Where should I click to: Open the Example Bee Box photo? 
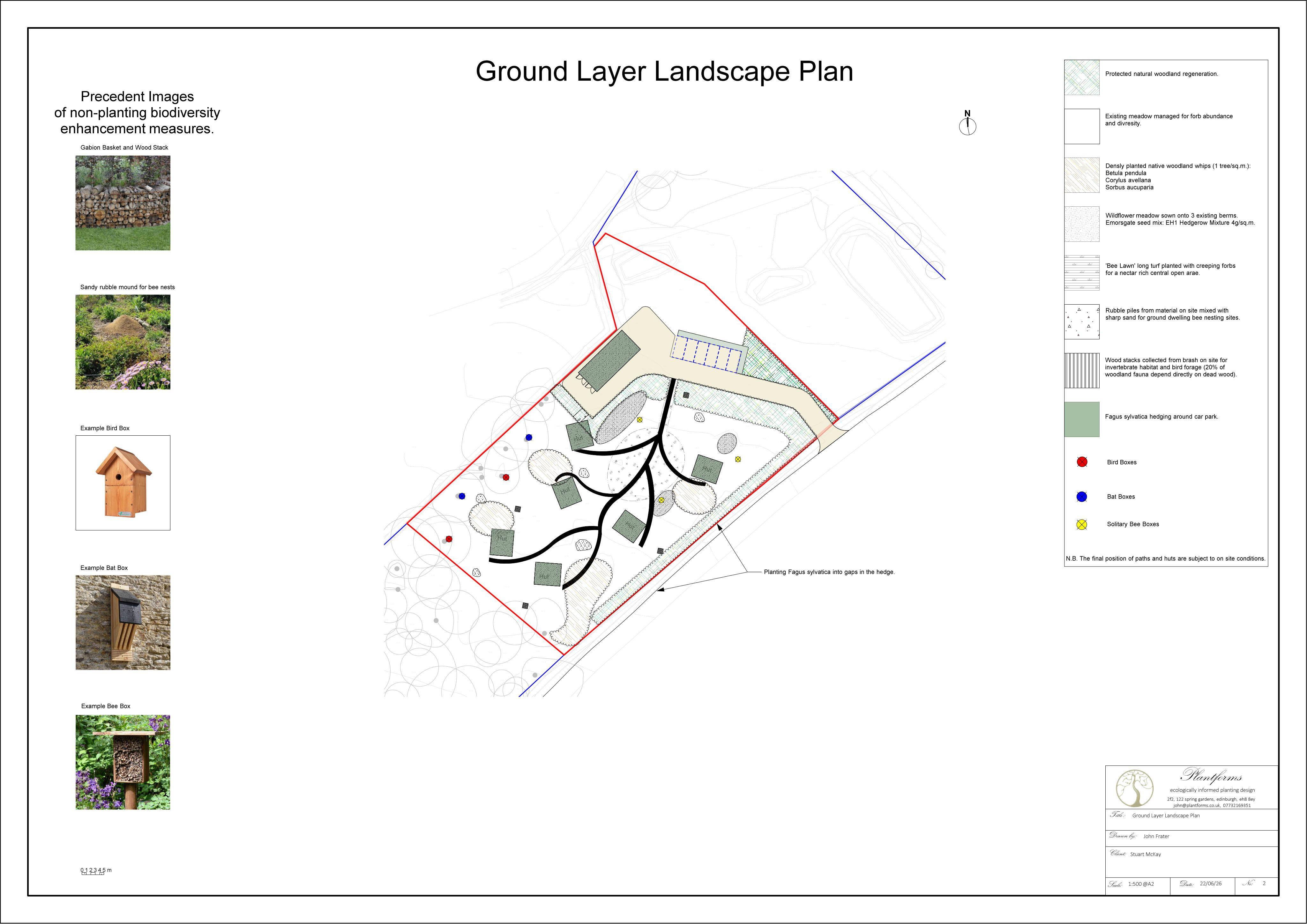[x=123, y=762]
